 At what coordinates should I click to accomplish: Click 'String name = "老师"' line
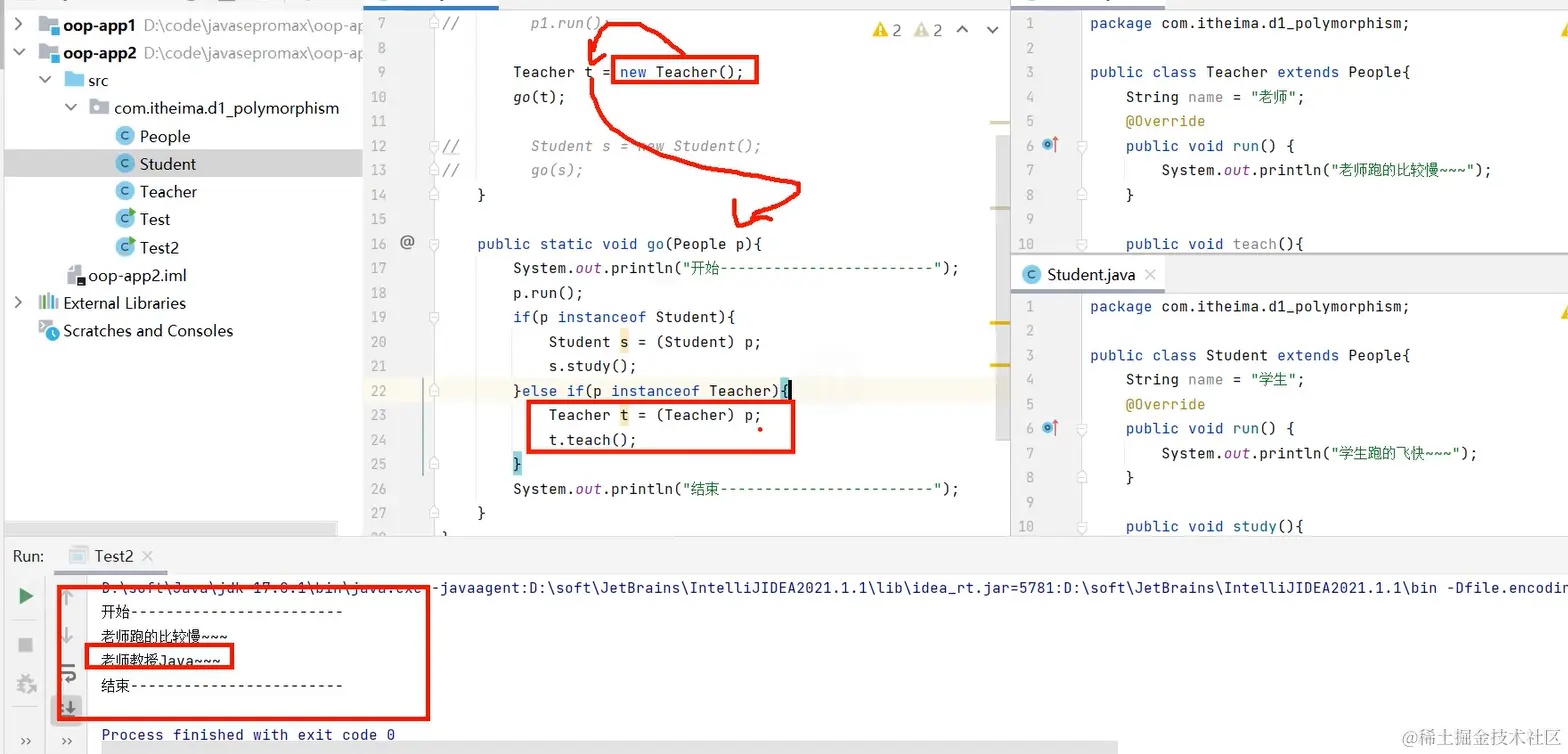(1215, 97)
